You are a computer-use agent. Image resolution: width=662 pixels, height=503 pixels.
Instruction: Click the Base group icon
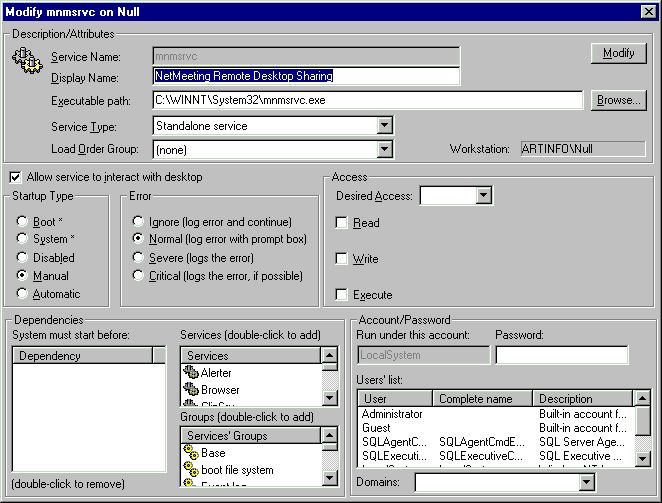192,453
